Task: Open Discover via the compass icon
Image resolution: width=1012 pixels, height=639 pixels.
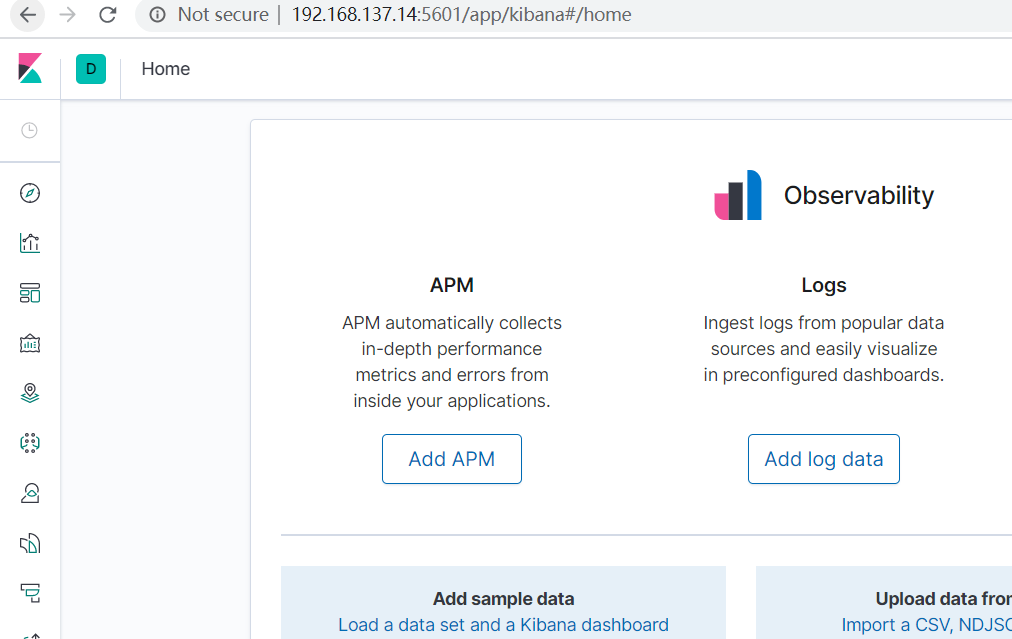Action: pos(30,193)
